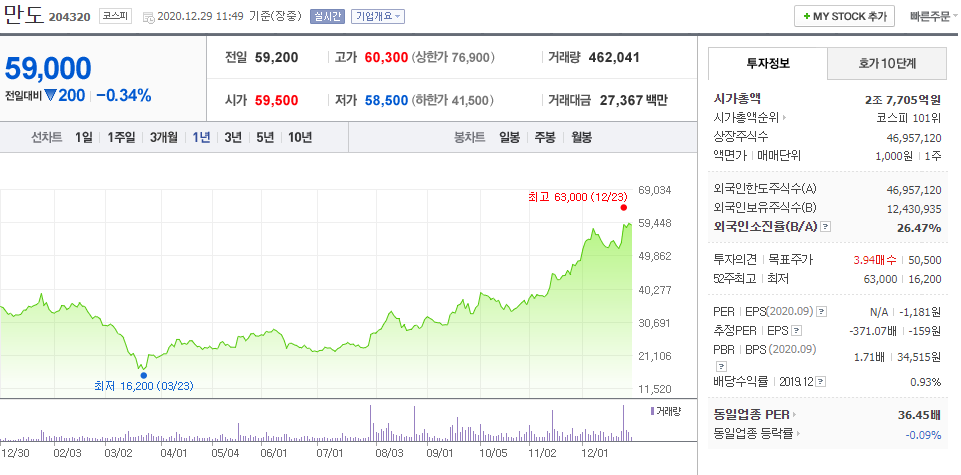Image resolution: width=961 pixels, height=475 pixels.
Task: Click the 코스피 101위 ranking value
Action: click(908, 118)
